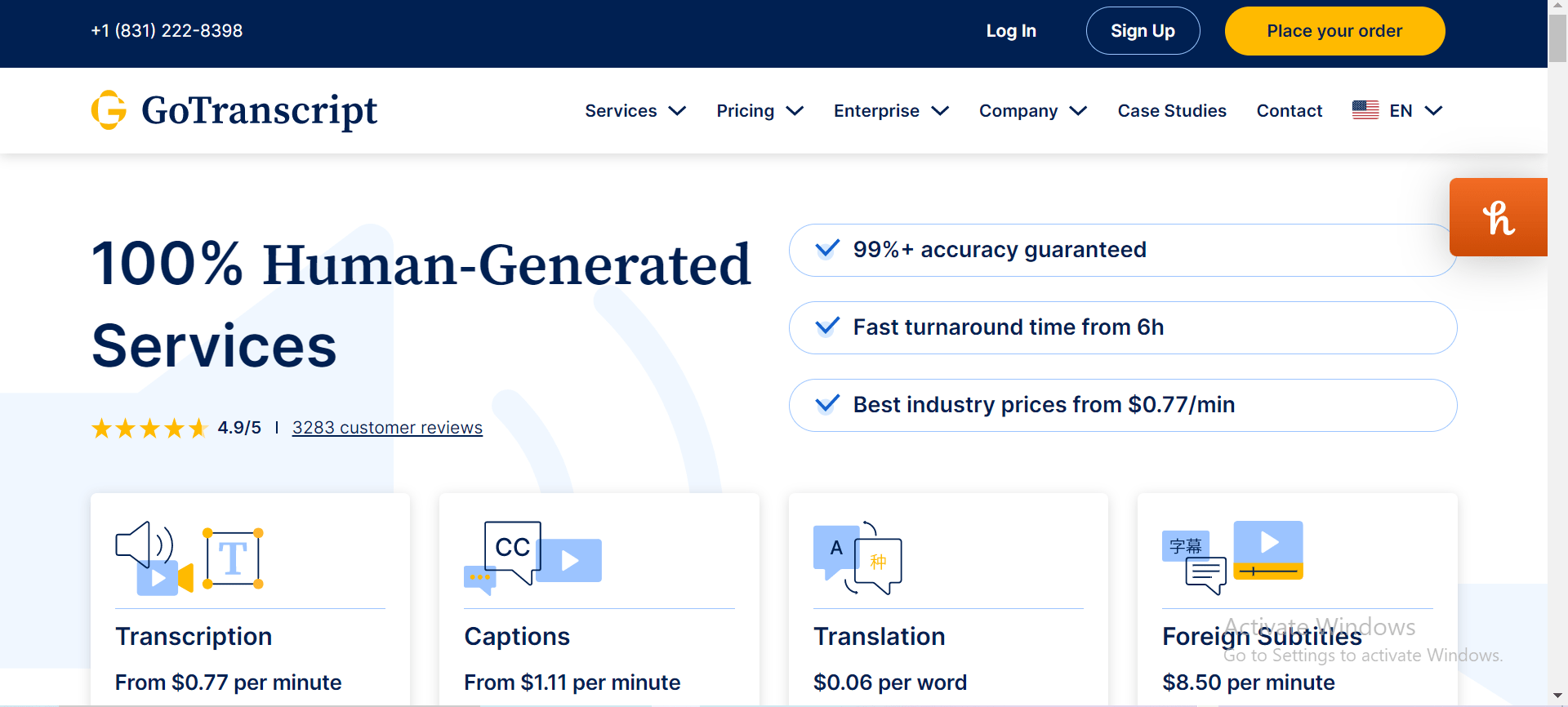The width and height of the screenshot is (1568, 707).
Task: Click phone number +1 (831) 222-8398
Action: [167, 31]
